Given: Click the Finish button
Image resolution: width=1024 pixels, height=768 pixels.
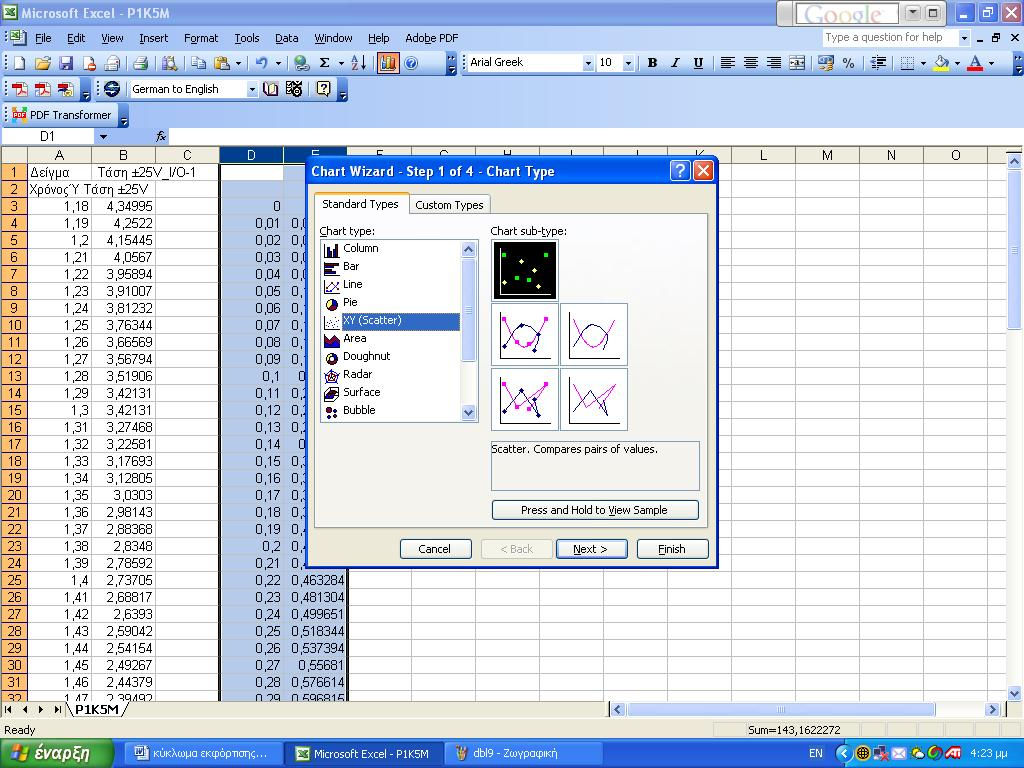Looking at the screenshot, I should (672, 549).
